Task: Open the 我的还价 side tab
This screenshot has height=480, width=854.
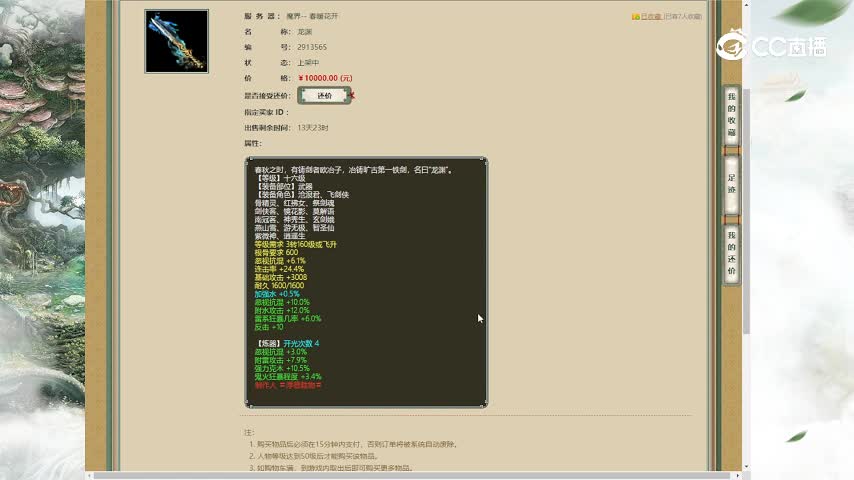Action: click(x=731, y=253)
